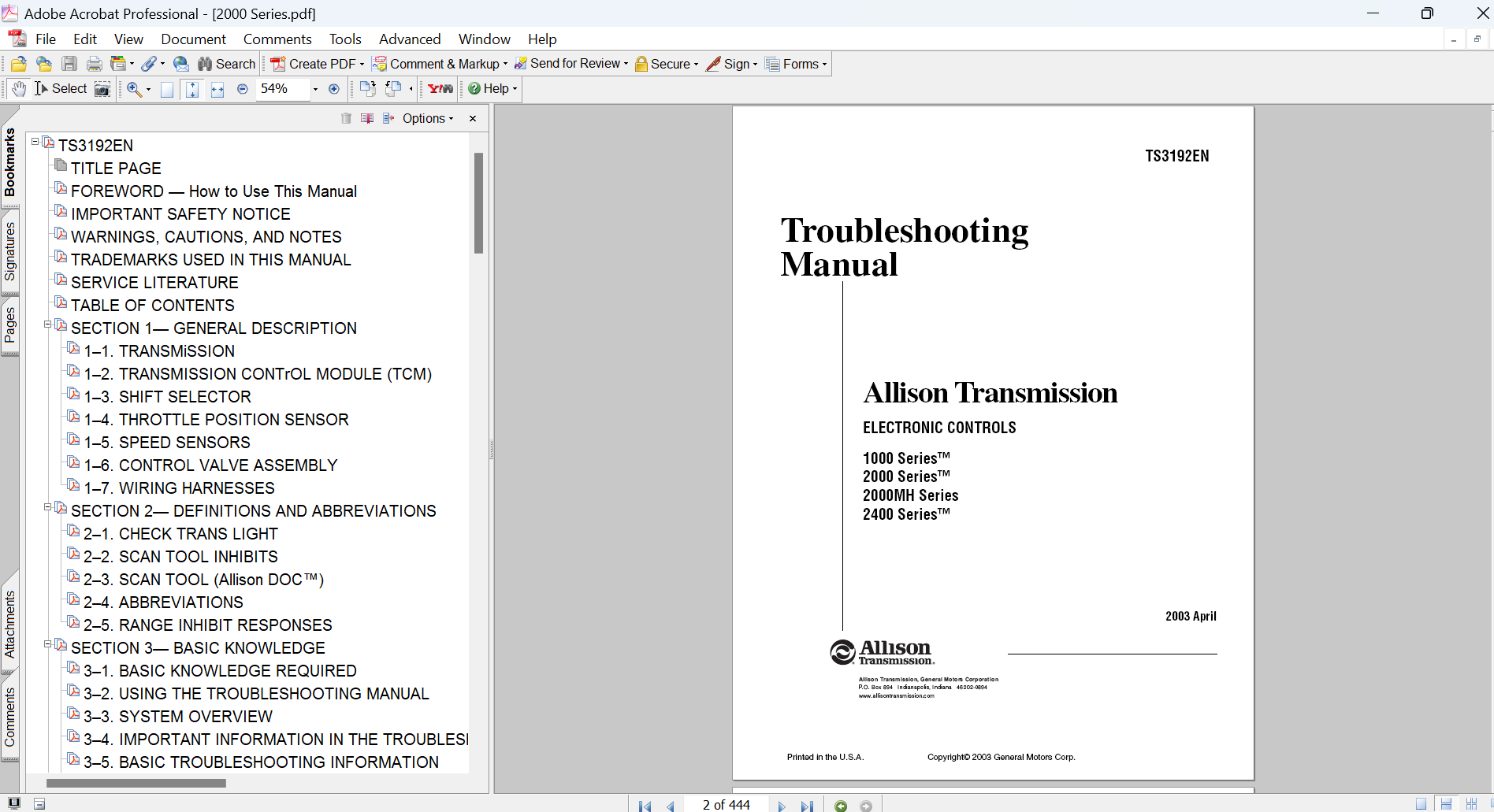Click the Yahoo search toolbar icon
This screenshot has height=812, width=1494.
click(x=440, y=88)
